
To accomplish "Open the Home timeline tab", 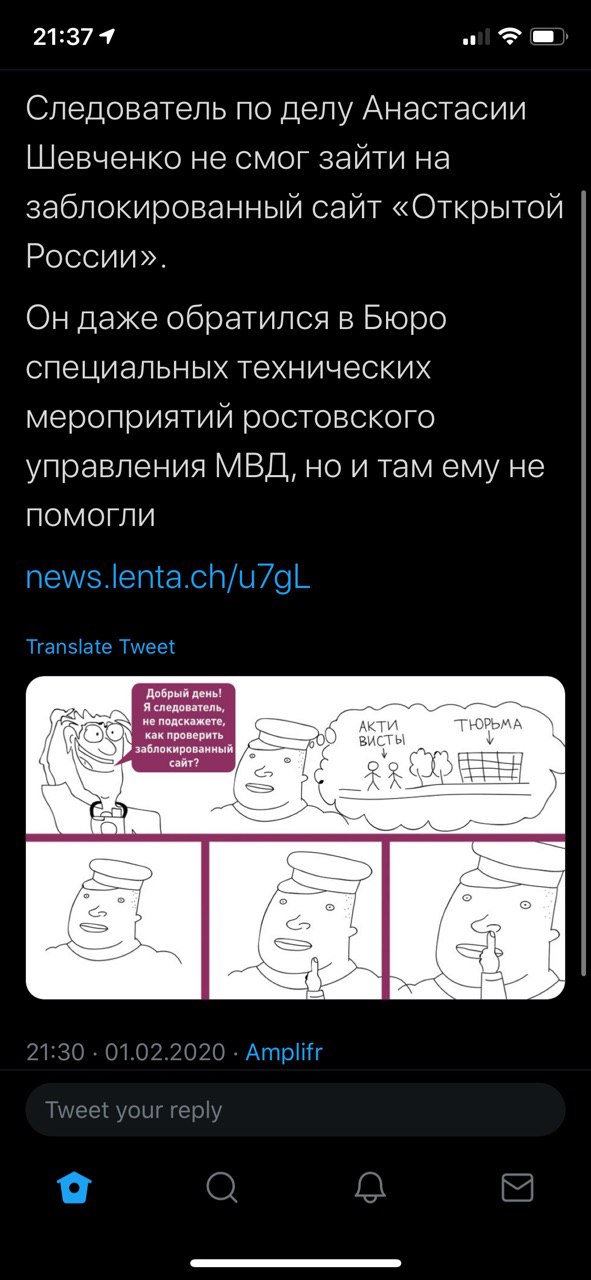I will [x=75, y=1187].
